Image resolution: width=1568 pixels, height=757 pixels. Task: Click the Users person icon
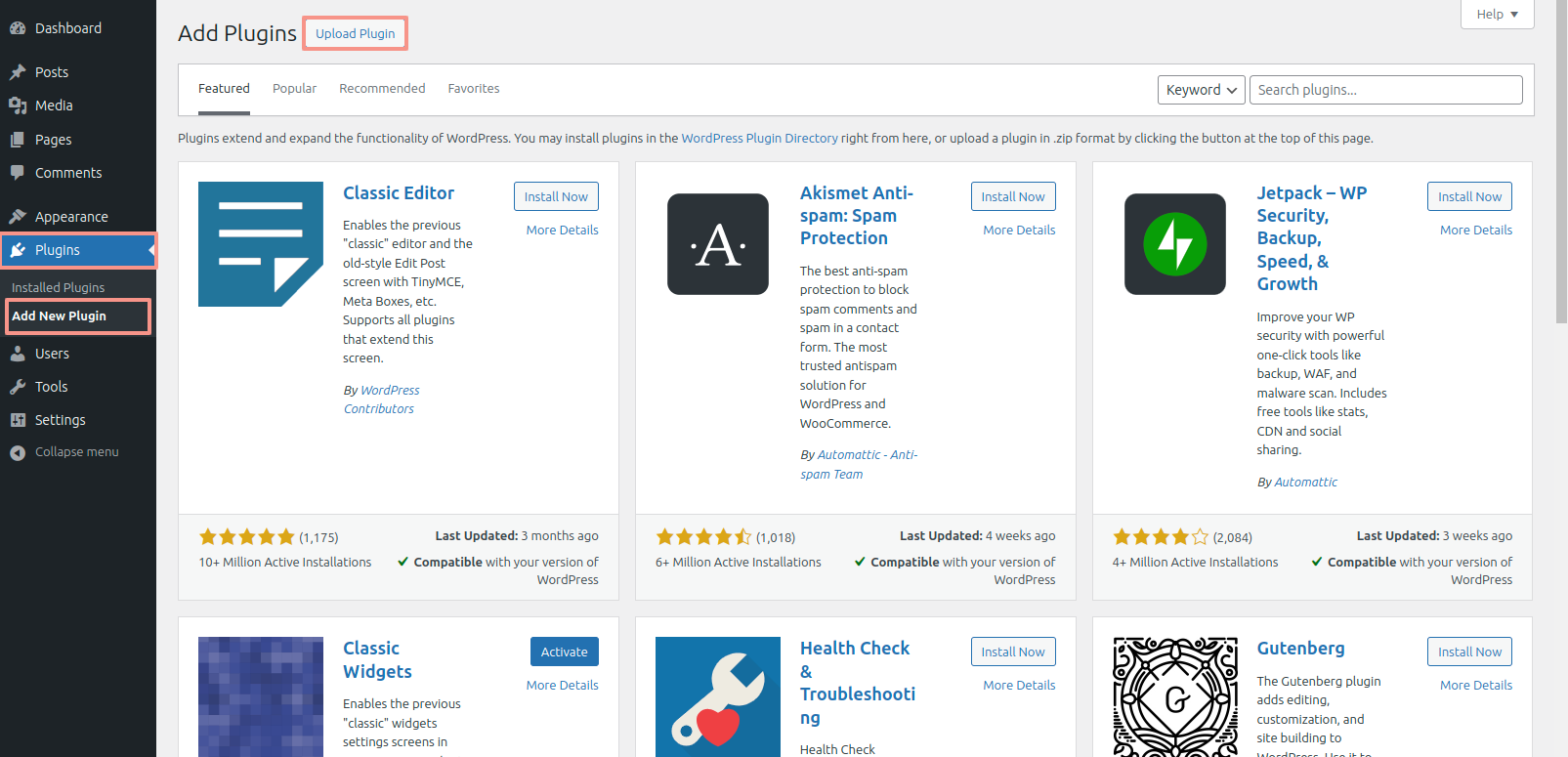[18, 354]
